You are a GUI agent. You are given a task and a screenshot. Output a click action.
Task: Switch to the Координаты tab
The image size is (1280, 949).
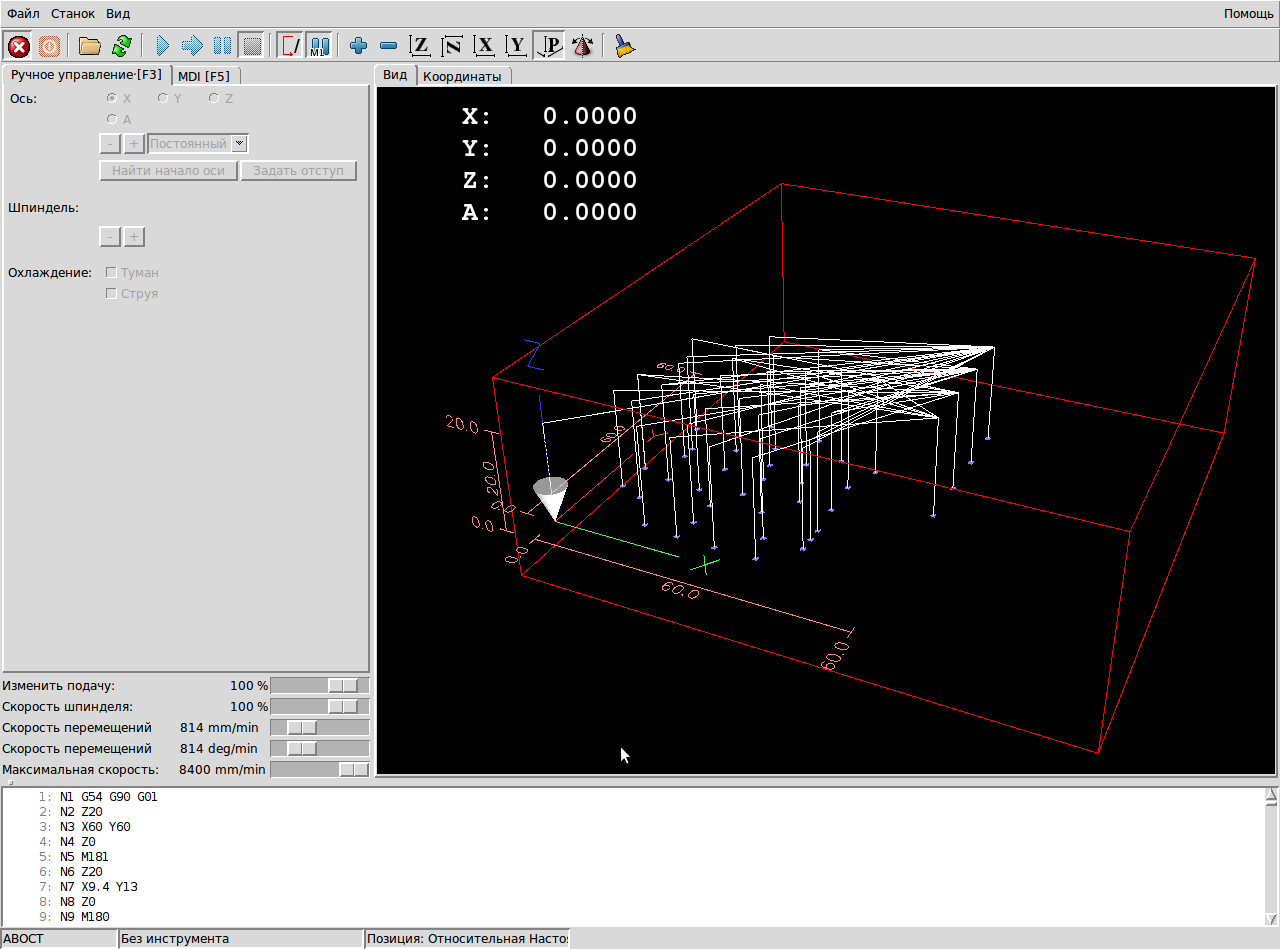point(461,76)
